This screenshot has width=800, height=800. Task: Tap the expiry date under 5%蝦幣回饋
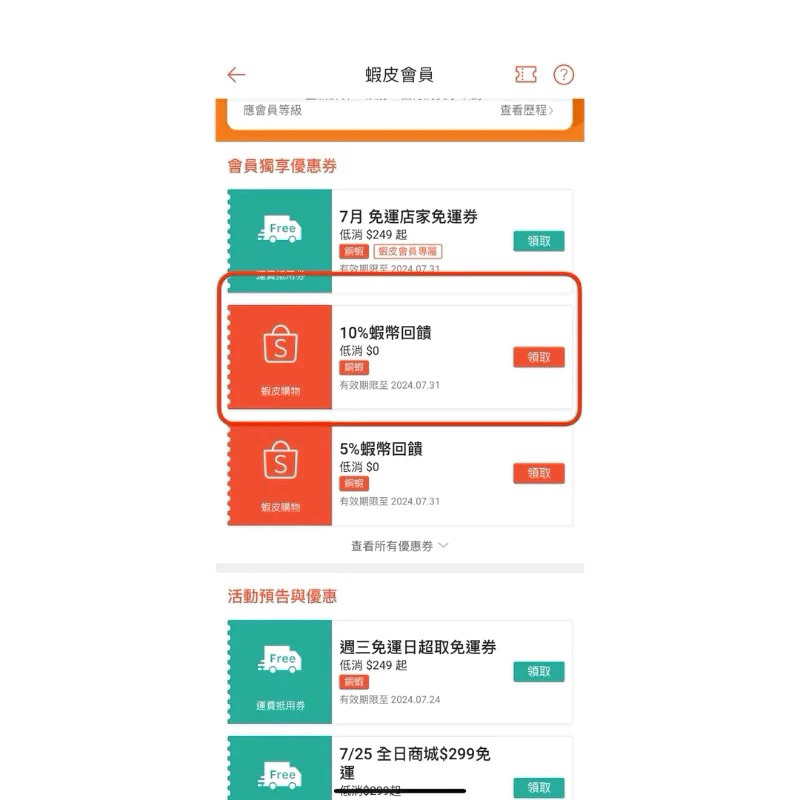[x=390, y=502]
